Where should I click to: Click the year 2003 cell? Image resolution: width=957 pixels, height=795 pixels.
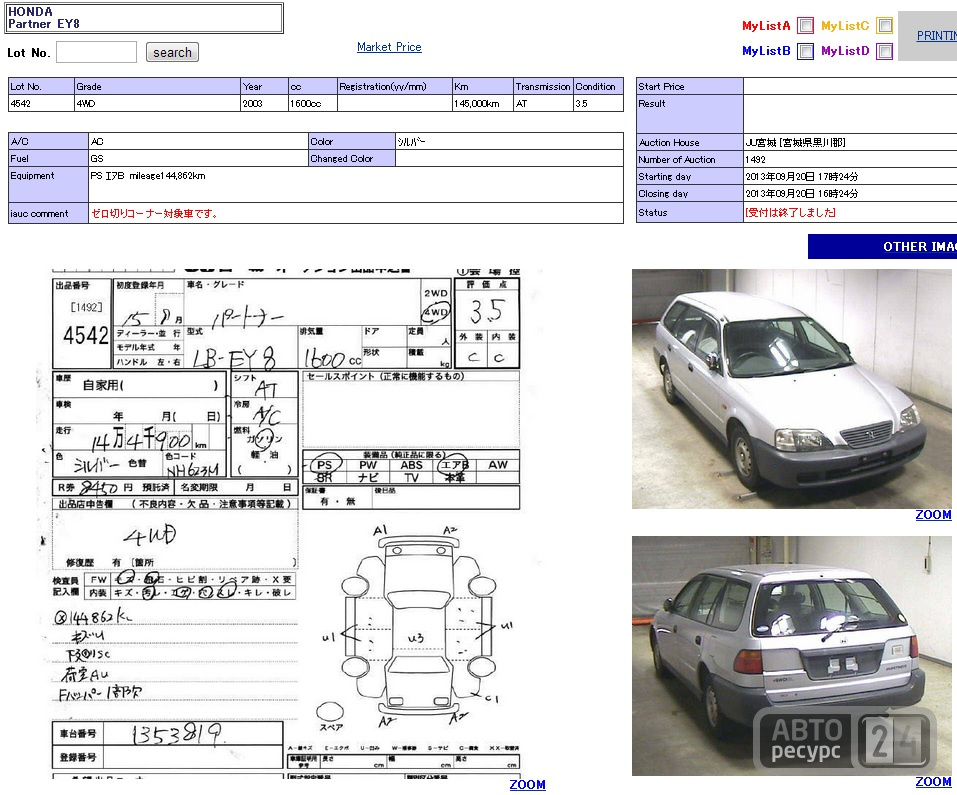pos(264,103)
